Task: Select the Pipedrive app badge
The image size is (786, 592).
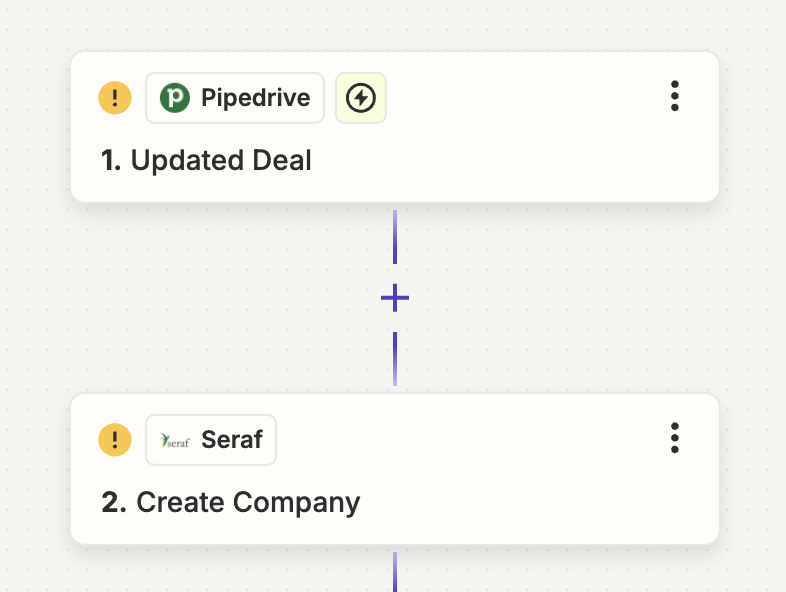Action: [x=235, y=98]
